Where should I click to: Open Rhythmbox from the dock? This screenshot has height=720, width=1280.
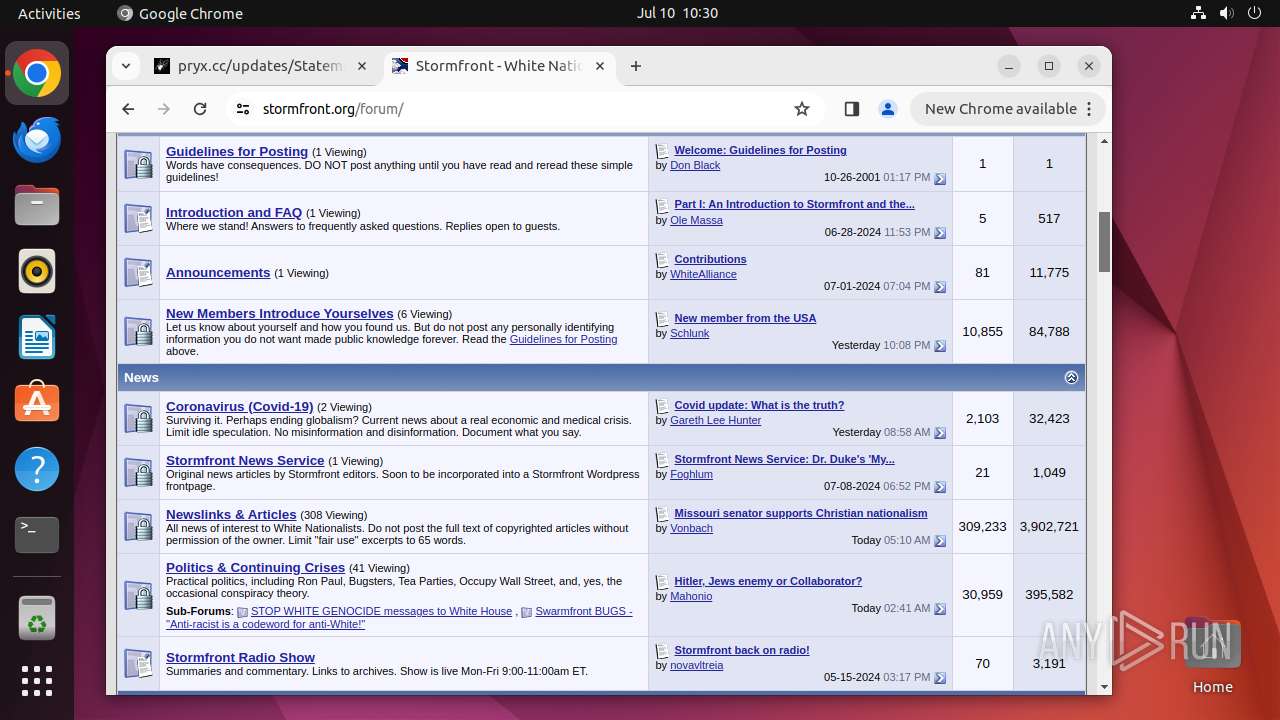(37, 271)
